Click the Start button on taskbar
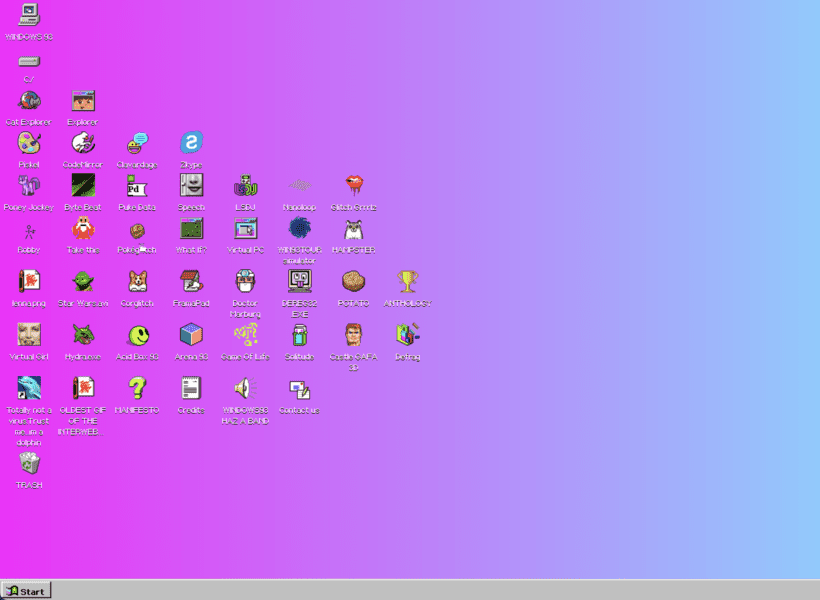Screen dimensions: 820x600 coord(27,590)
